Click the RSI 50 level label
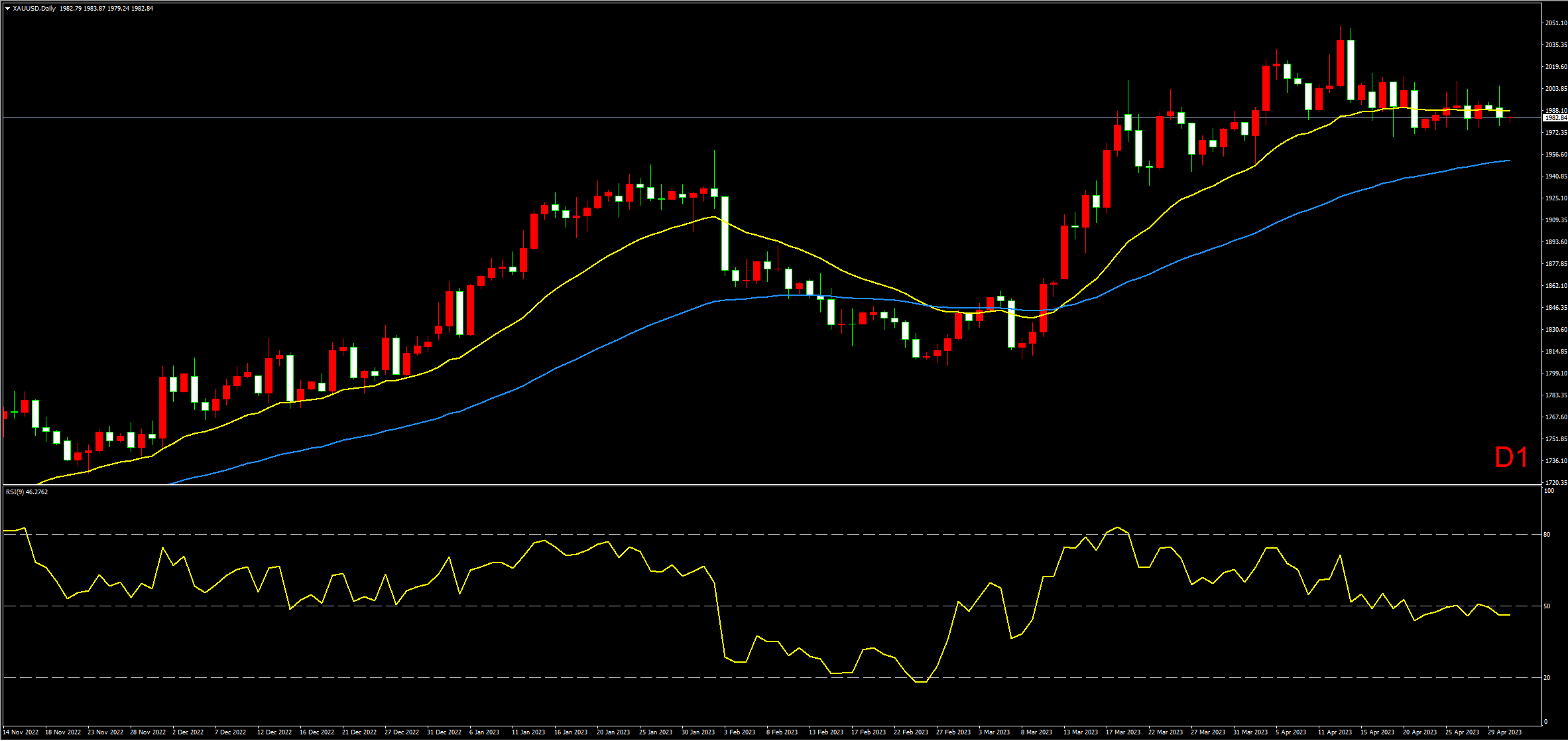The image size is (1568, 741). pos(1547,606)
